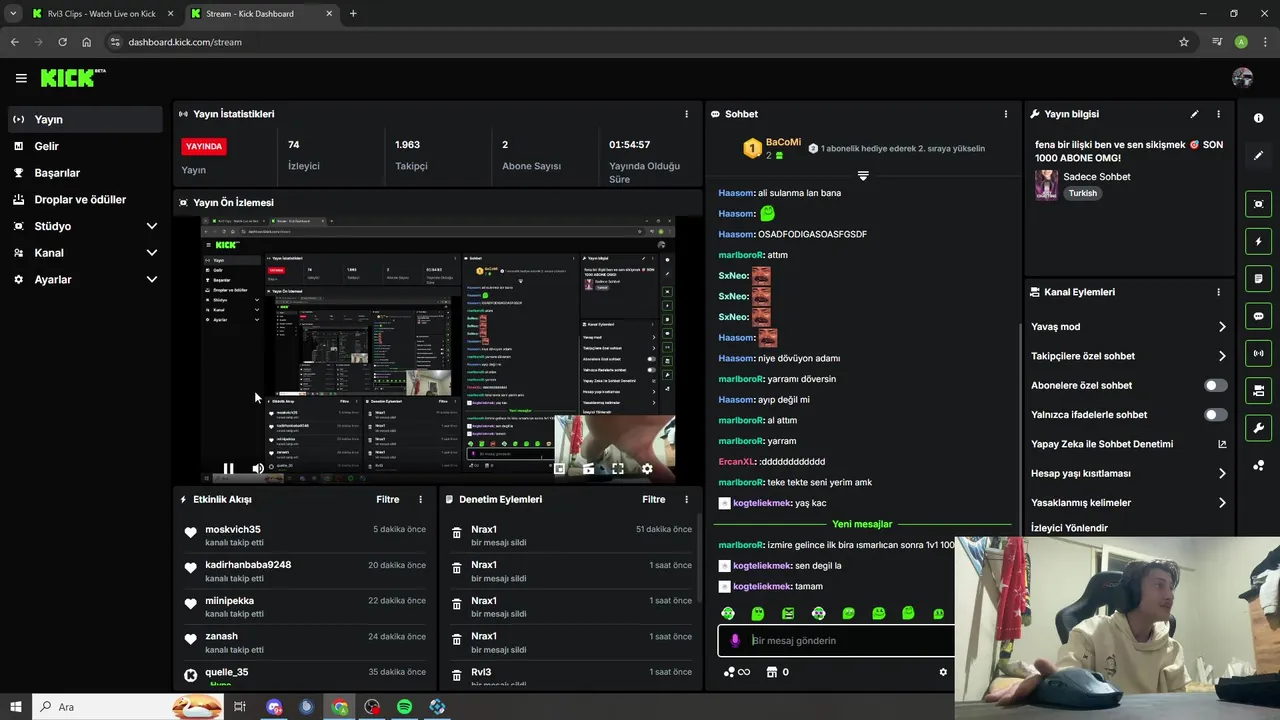The width and height of the screenshot is (1280, 720).
Task: Click İzleyici Yönlendir option
Action: (x=1069, y=528)
